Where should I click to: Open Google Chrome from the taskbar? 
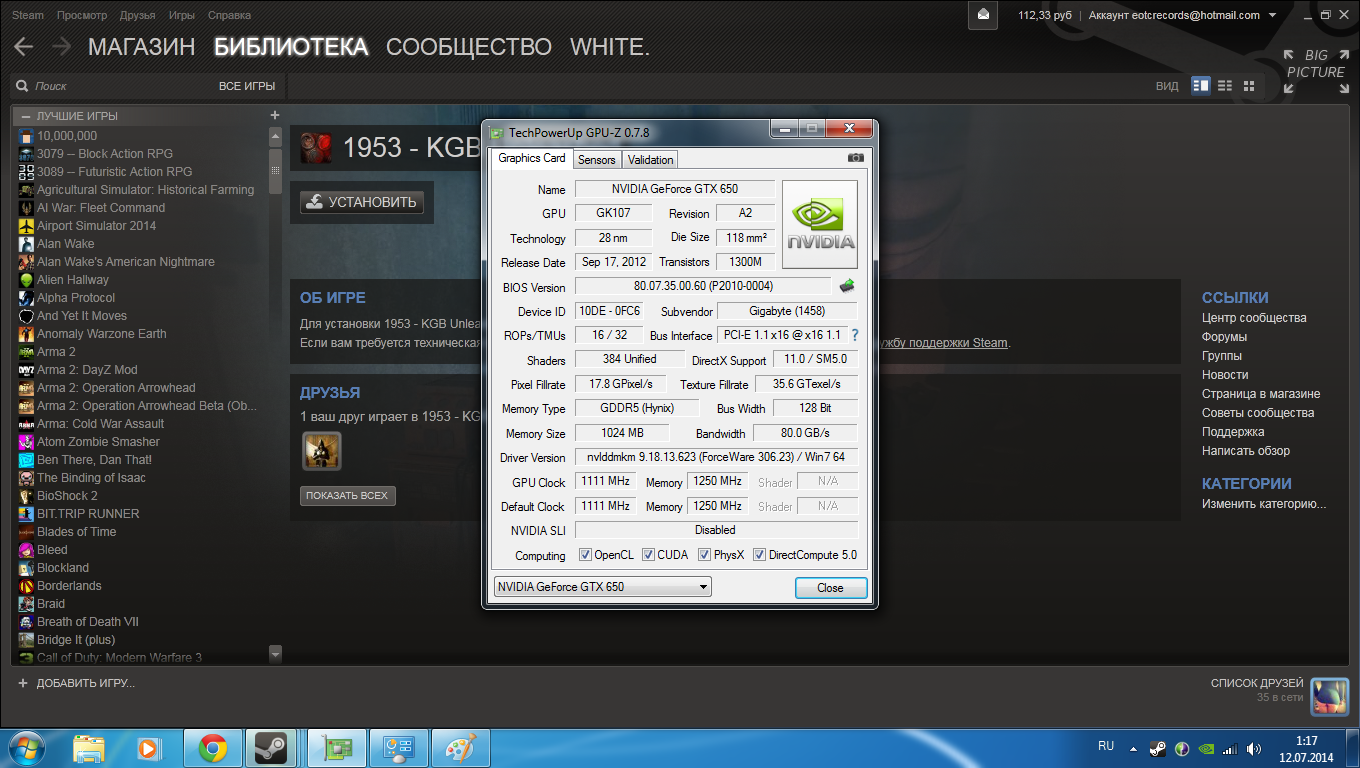coord(212,747)
